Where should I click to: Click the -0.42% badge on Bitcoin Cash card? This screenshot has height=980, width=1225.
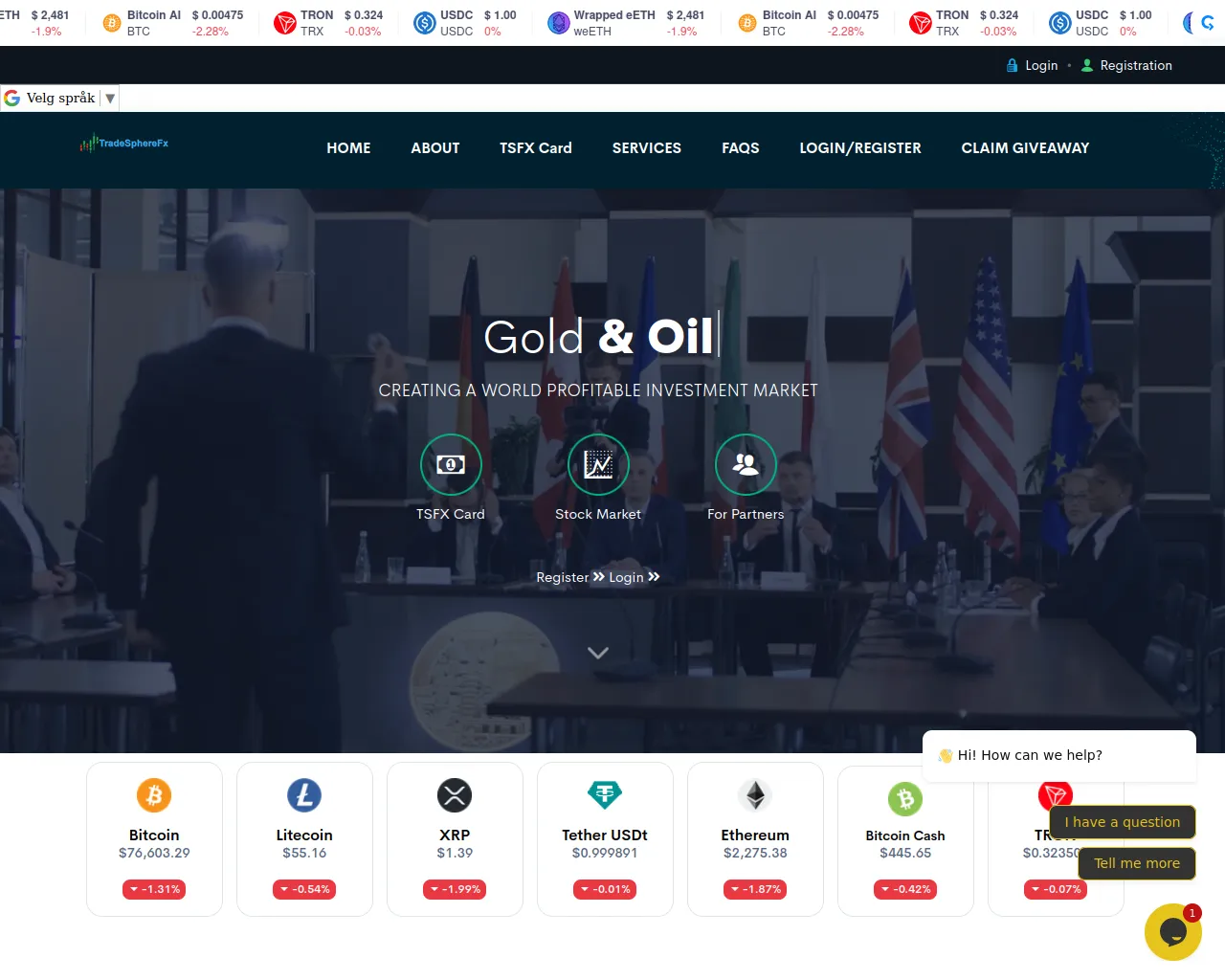pyautogui.click(x=905, y=889)
